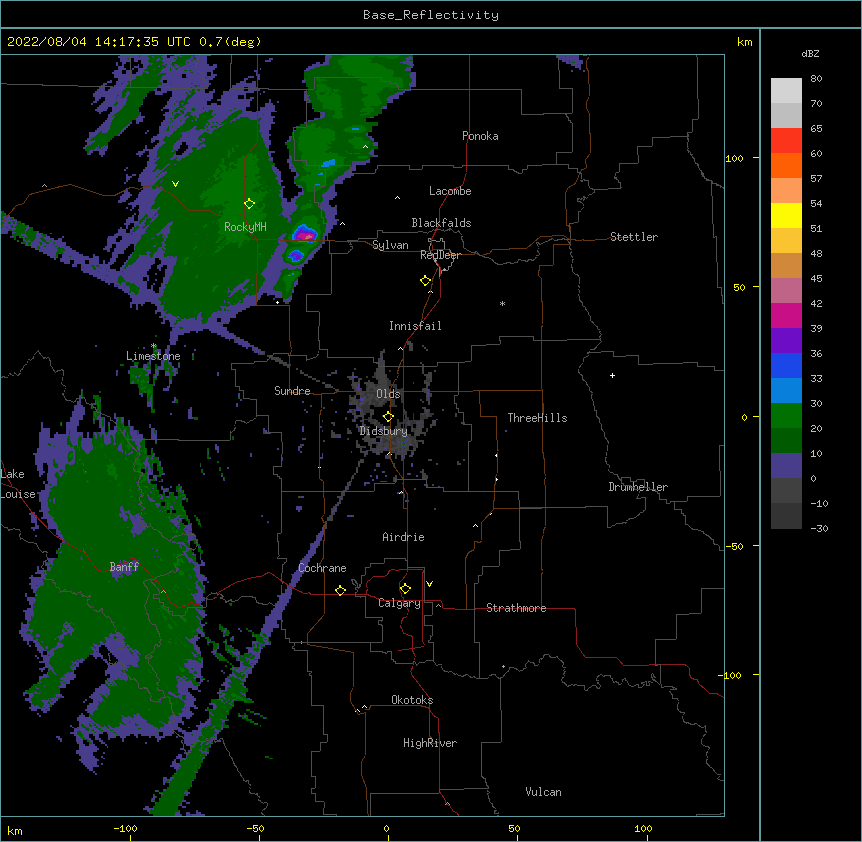862x842 pixels.
Task: Click the Blackfalds city label
Action: click(x=441, y=223)
